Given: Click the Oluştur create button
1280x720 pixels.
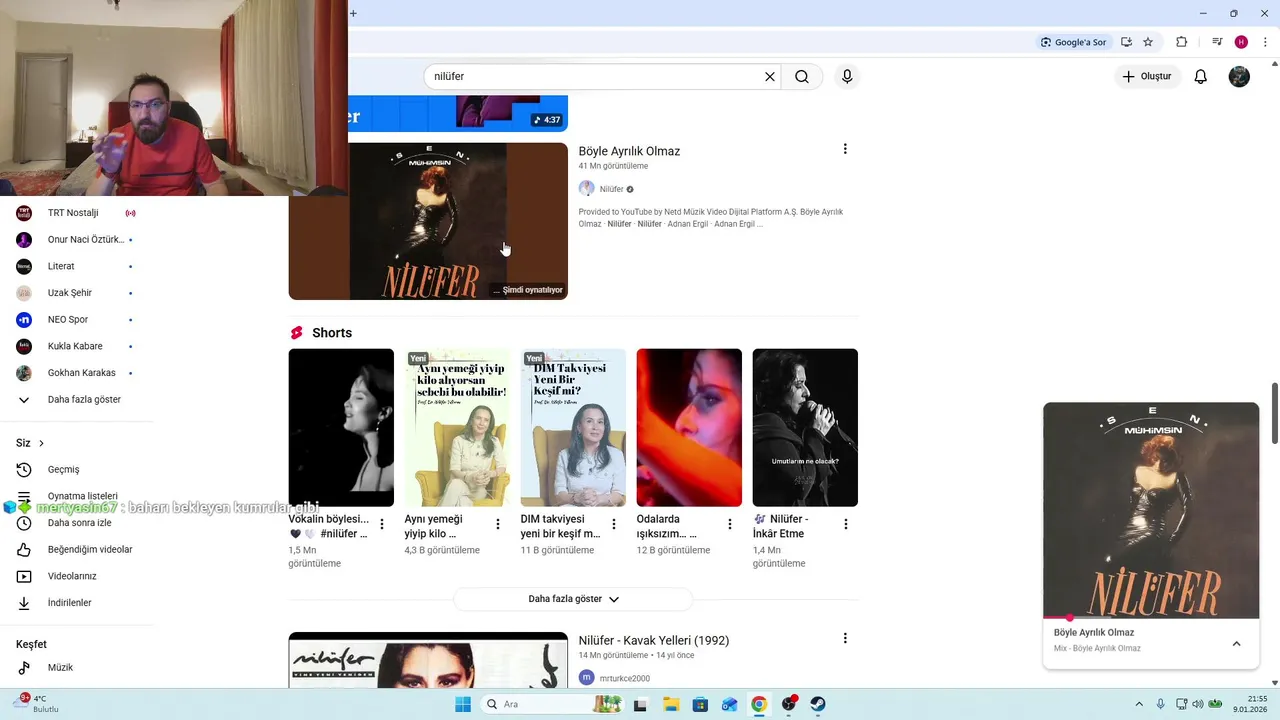Looking at the screenshot, I should pyautogui.click(x=1147, y=77).
